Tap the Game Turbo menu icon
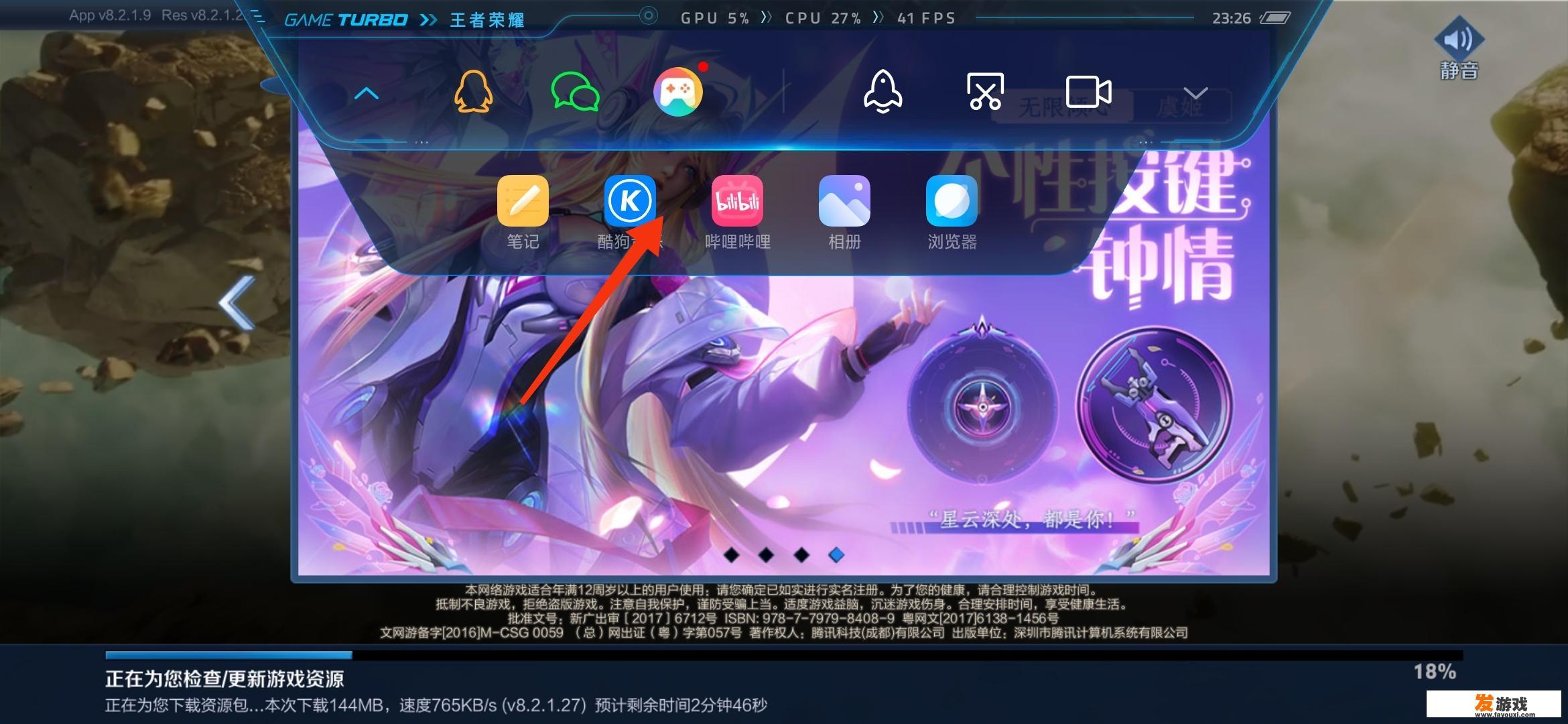 (258, 17)
